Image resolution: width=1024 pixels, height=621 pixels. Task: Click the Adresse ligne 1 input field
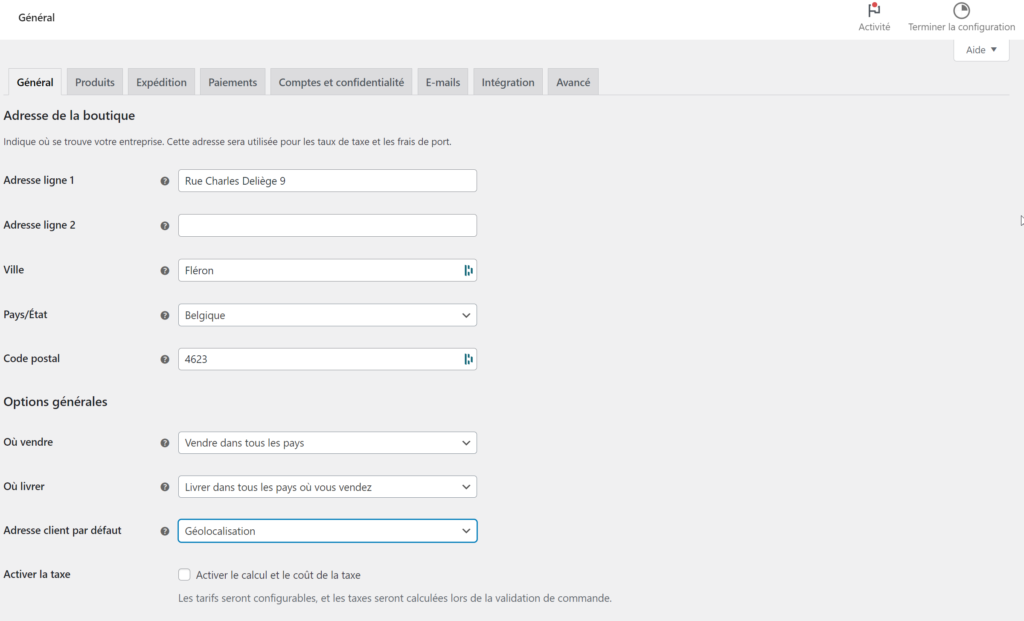click(x=327, y=181)
